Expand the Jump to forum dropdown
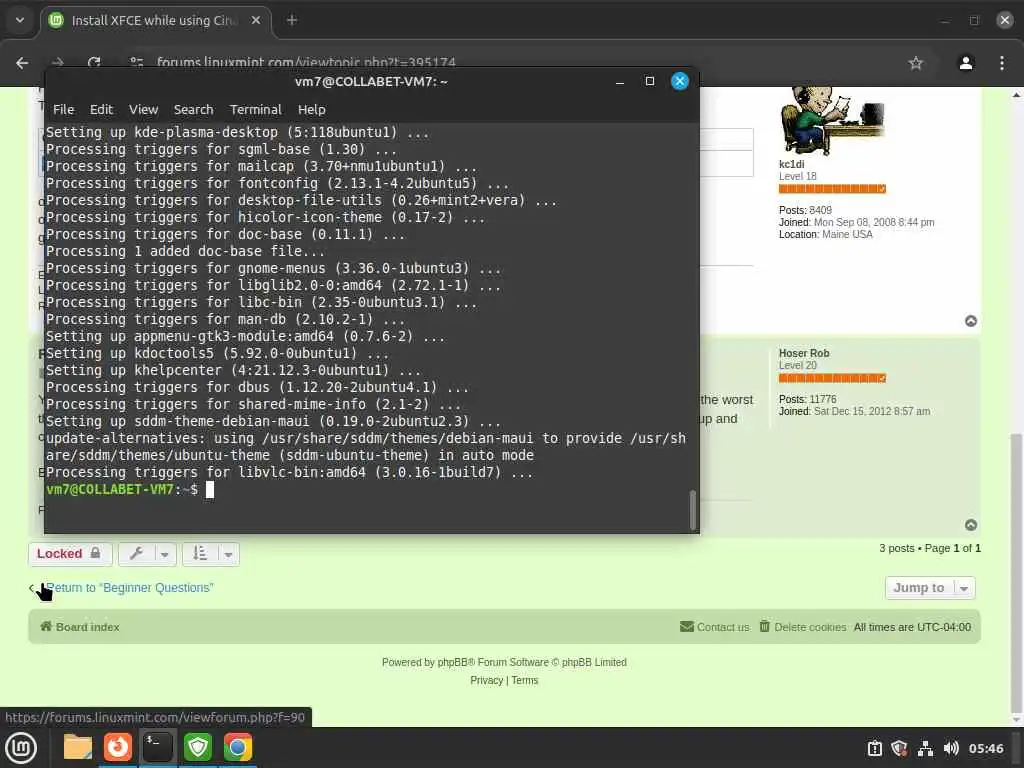 930,588
